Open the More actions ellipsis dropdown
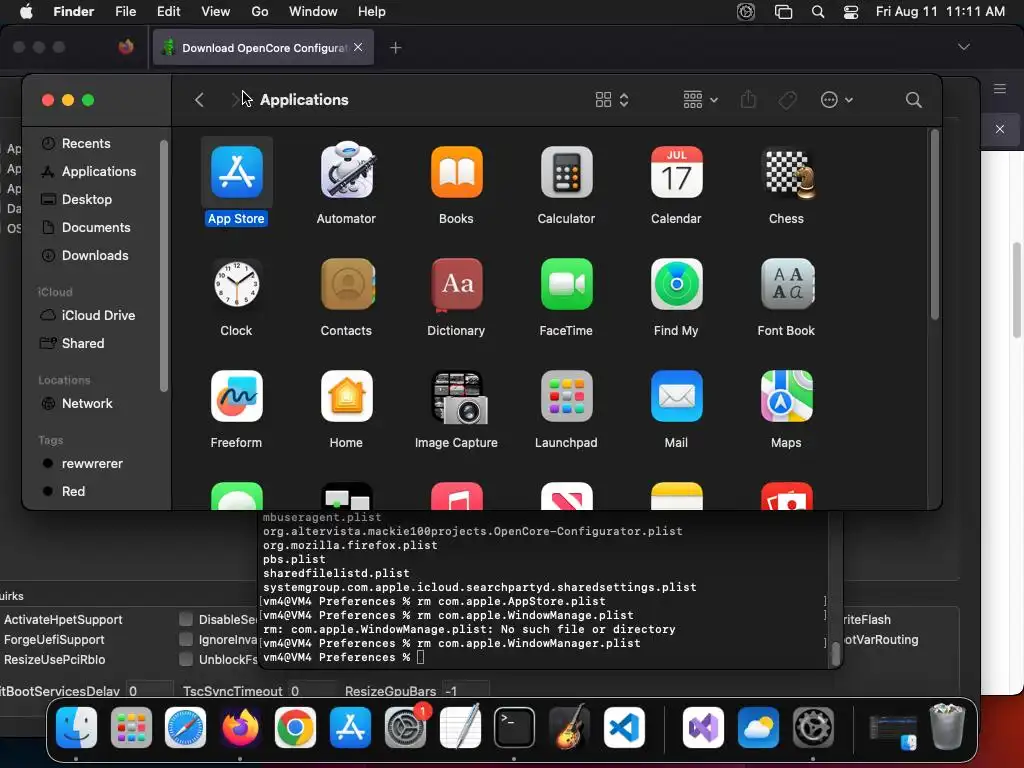 pyautogui.click(x=837, y=100)
